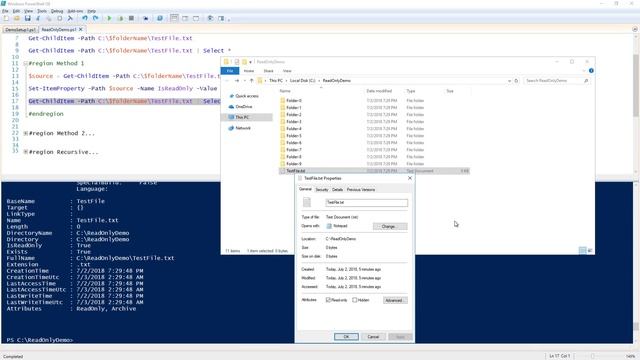640x360 pixels.
Task: Collapse the region Method 1 block
Action: tap(25, 64)
